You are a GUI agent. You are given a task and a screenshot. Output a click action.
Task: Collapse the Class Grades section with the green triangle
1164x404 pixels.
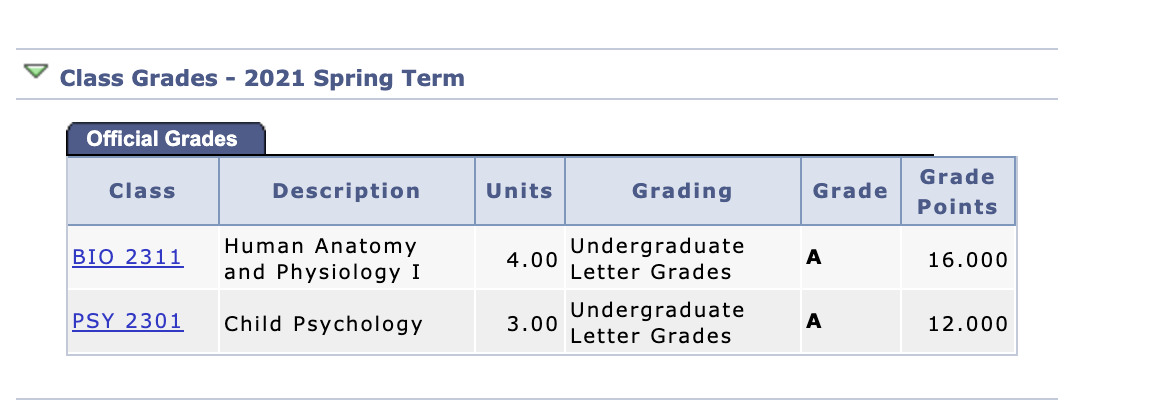(36, 72)
